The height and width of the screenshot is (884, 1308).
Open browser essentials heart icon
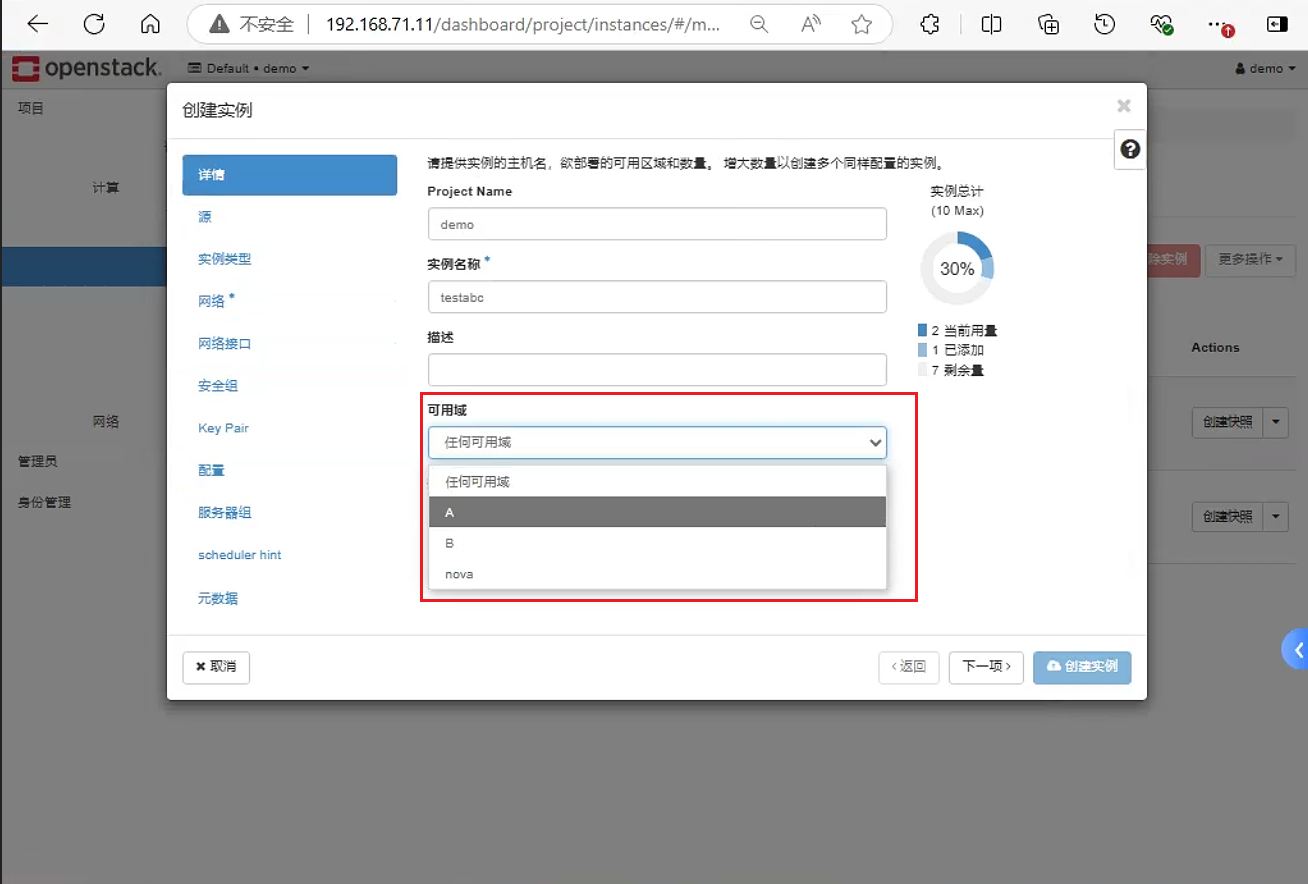pos(1162,25)
